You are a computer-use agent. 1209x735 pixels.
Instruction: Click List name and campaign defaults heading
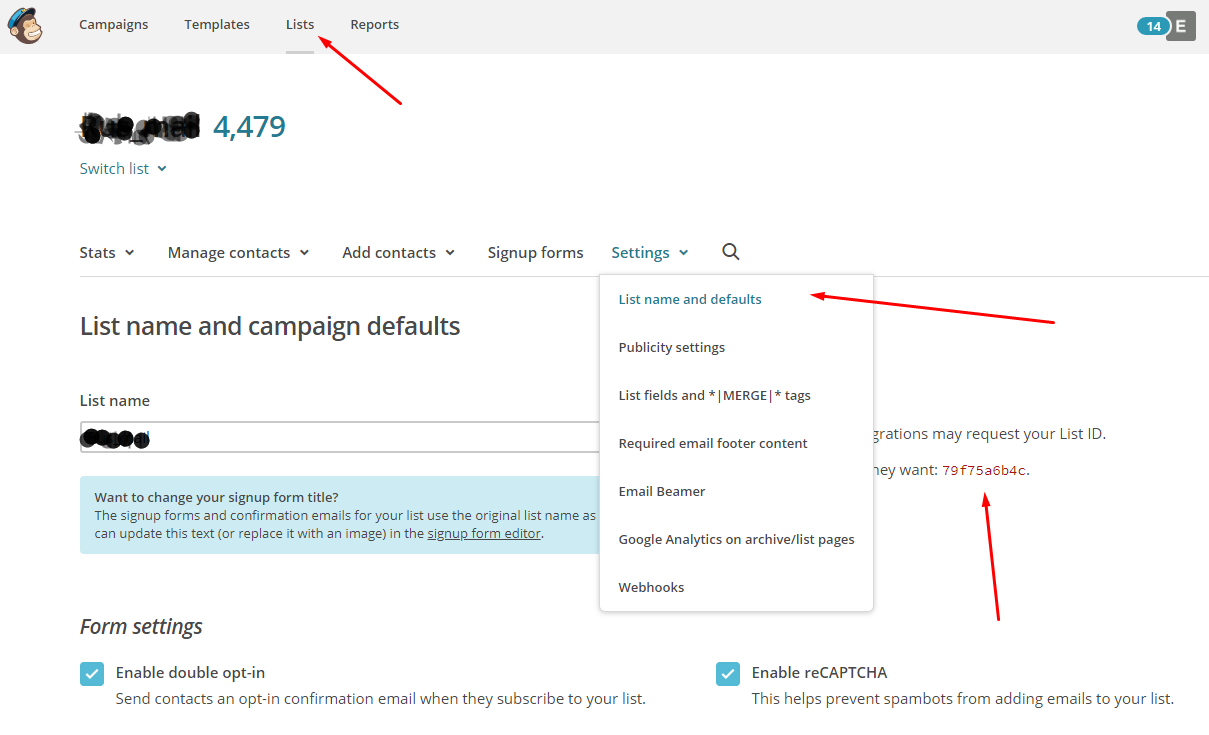tap(270, 325)
